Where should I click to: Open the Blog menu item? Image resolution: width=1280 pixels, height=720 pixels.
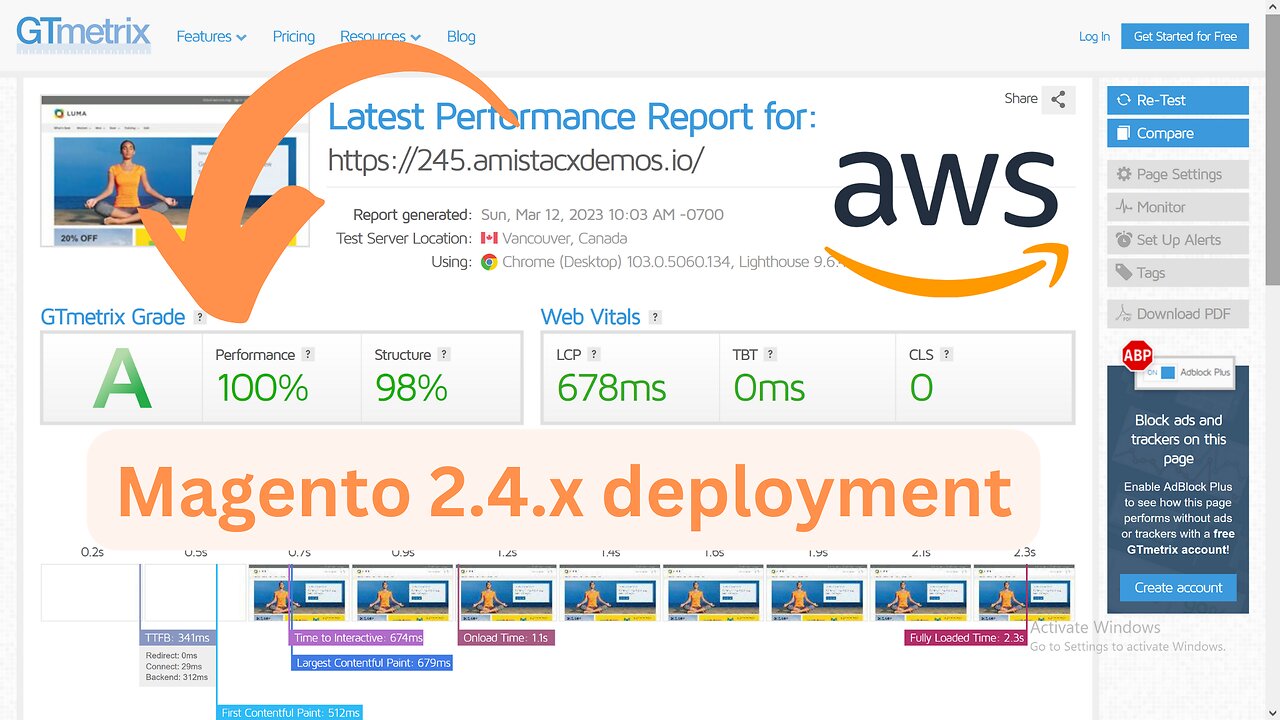[x=461, y=36]
